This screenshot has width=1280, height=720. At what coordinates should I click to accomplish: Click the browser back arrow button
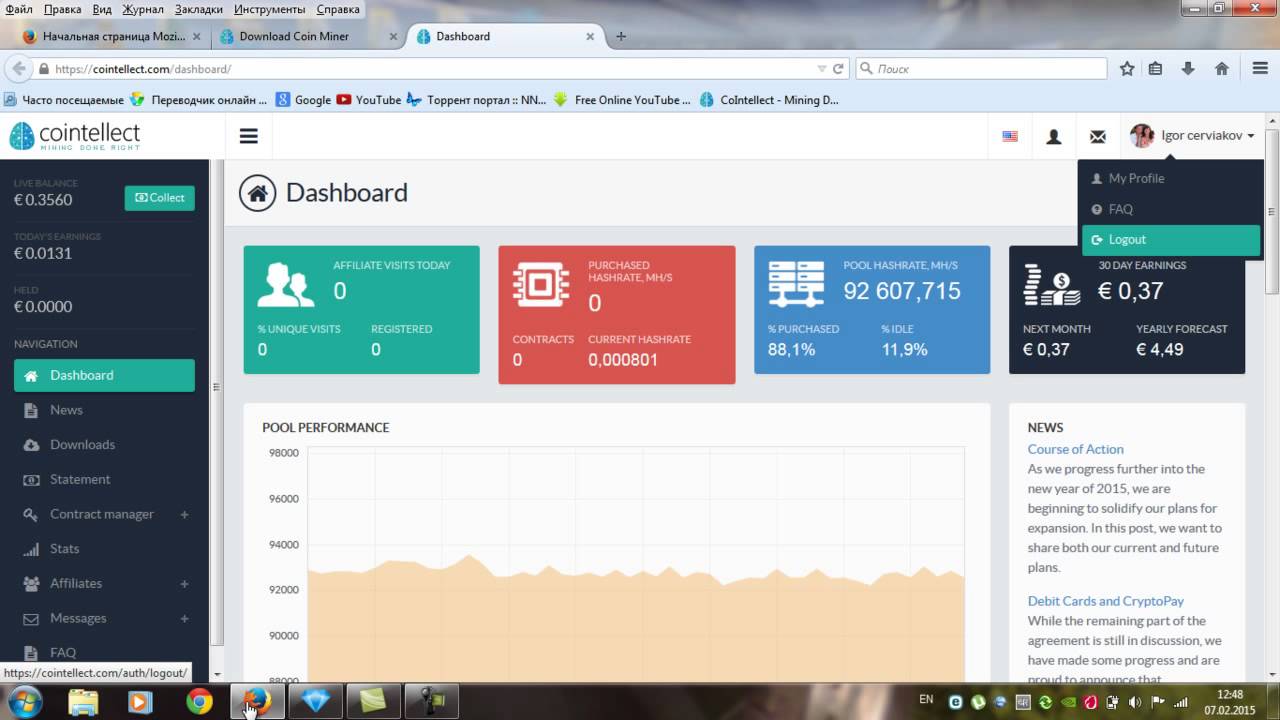click(x=19, y=69)
